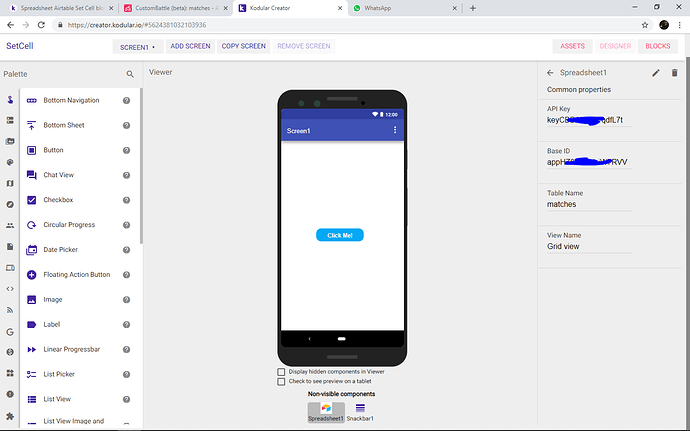Edit the View Name field Grid view
Screen dimensions: 690x431
coord(589,247)
